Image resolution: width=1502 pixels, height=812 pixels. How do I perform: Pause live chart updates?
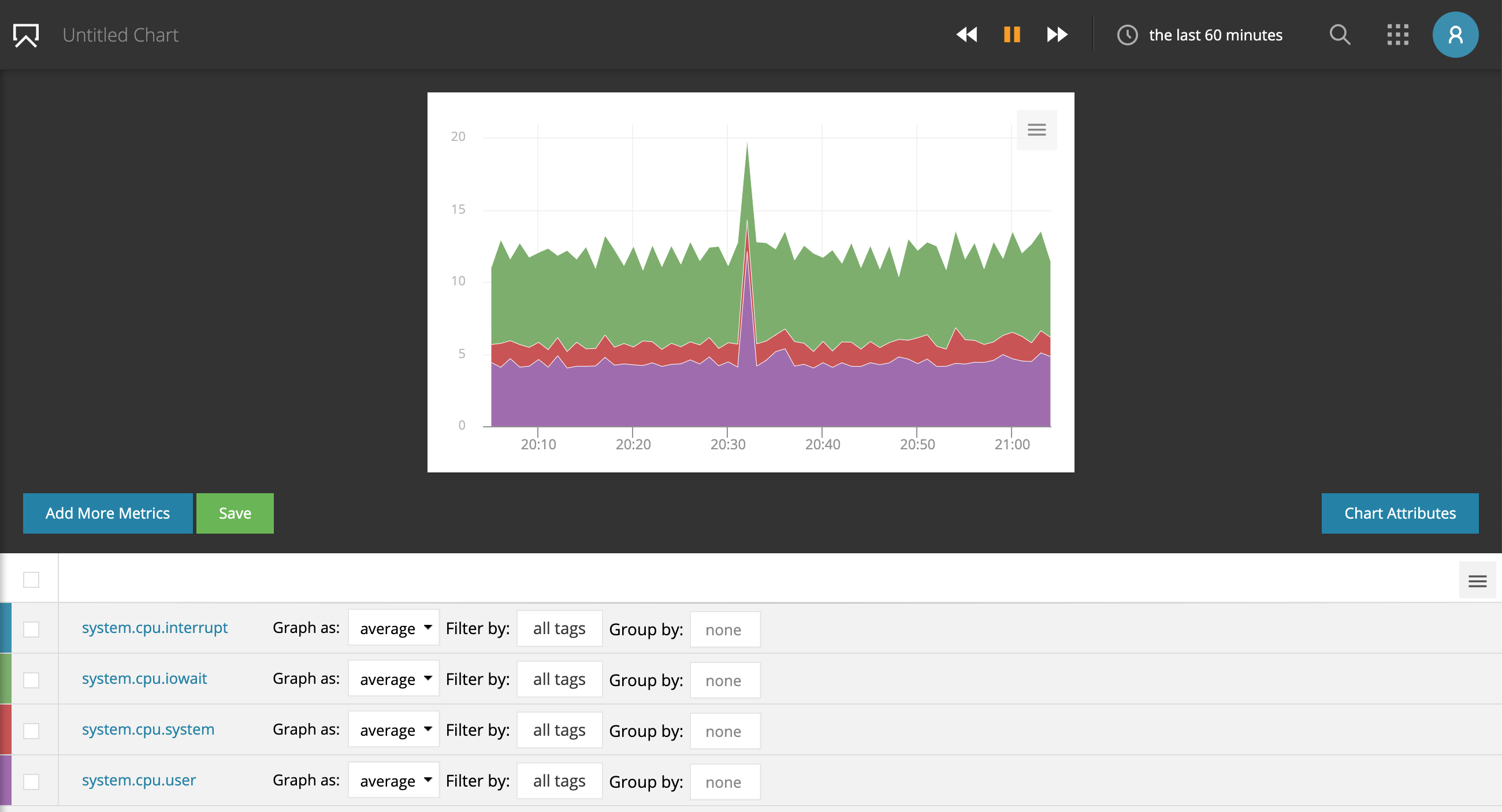point(1012,35)
